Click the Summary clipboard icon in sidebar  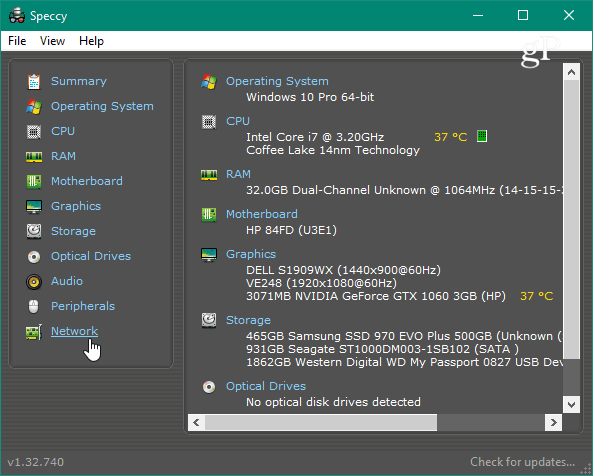coord(34,82)
